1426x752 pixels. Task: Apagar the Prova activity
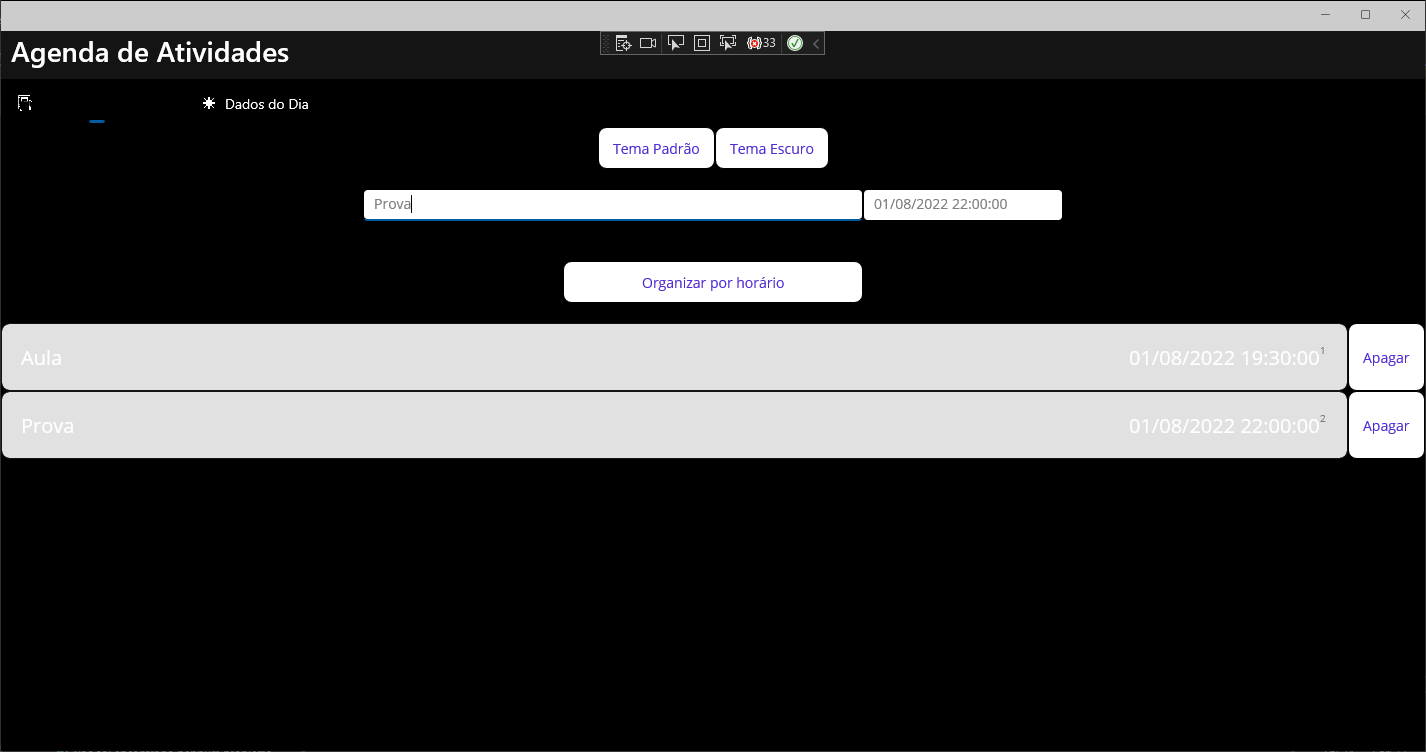click(1386, 424)
